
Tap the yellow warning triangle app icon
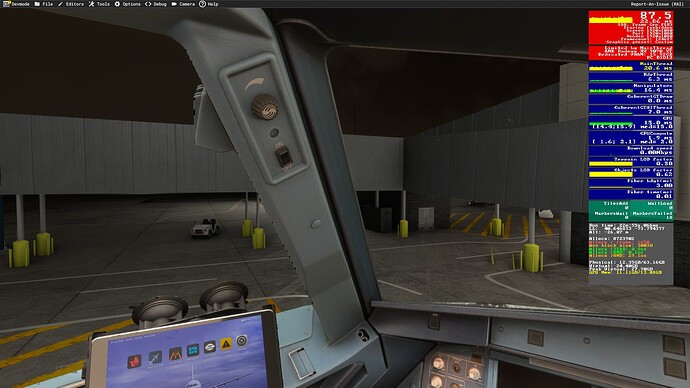226,344
